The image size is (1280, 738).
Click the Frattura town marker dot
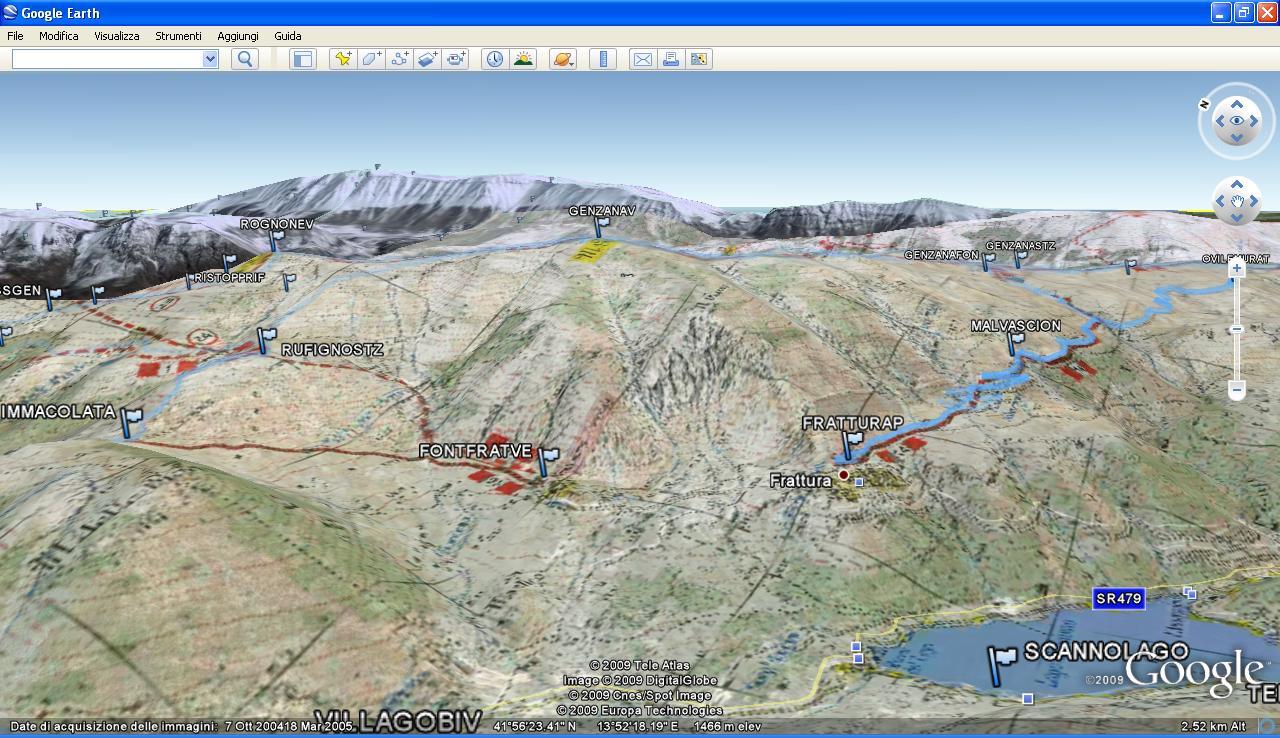pos(844,475)
